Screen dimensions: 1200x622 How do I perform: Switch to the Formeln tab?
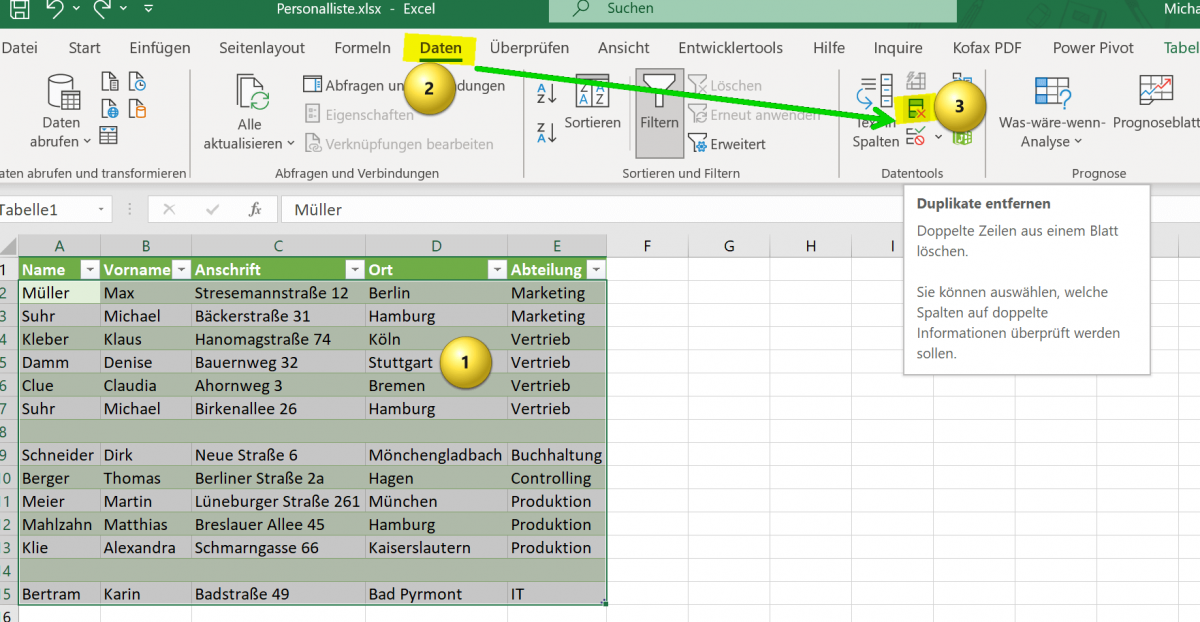point(362,48)
